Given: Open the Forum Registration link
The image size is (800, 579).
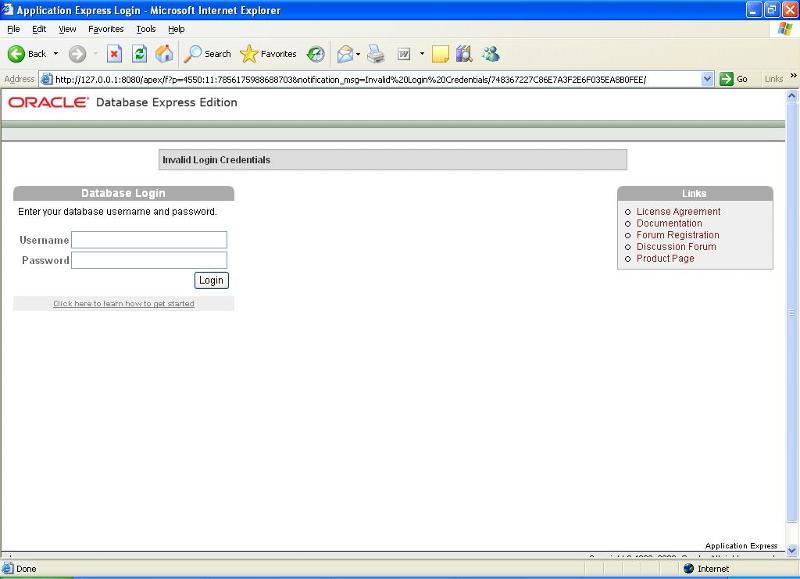Looking at the screenshot, I should 678,235.
